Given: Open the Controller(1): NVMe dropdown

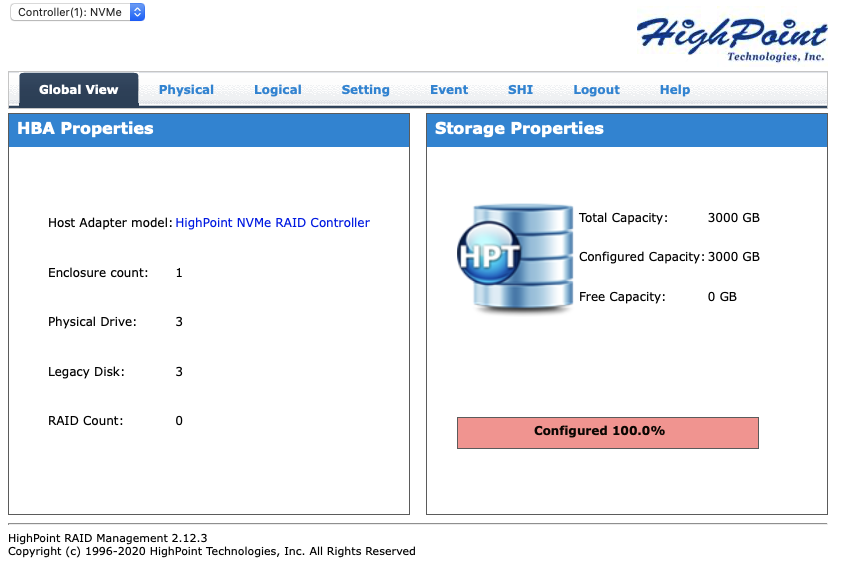Looking at the screenshot, I should coord(77,12).
